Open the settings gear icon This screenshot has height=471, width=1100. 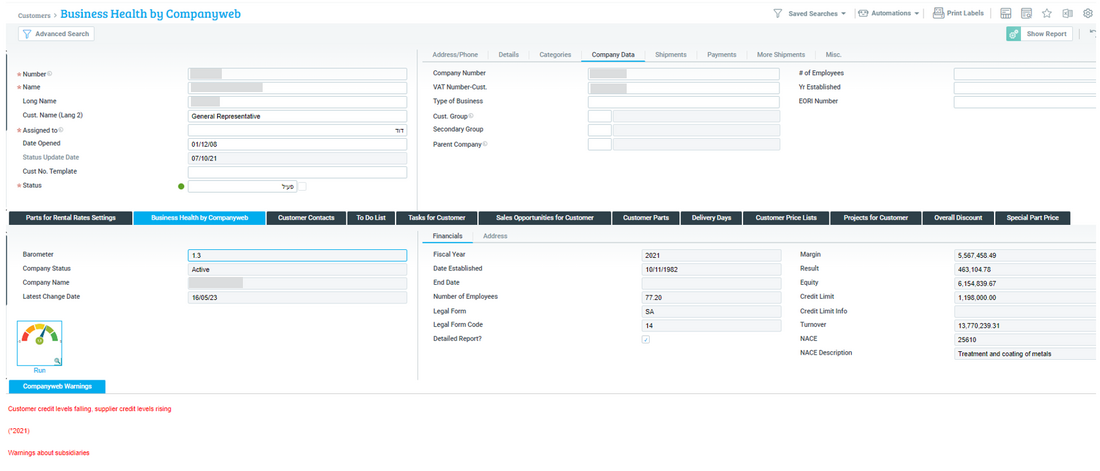tap(1088, 14)
